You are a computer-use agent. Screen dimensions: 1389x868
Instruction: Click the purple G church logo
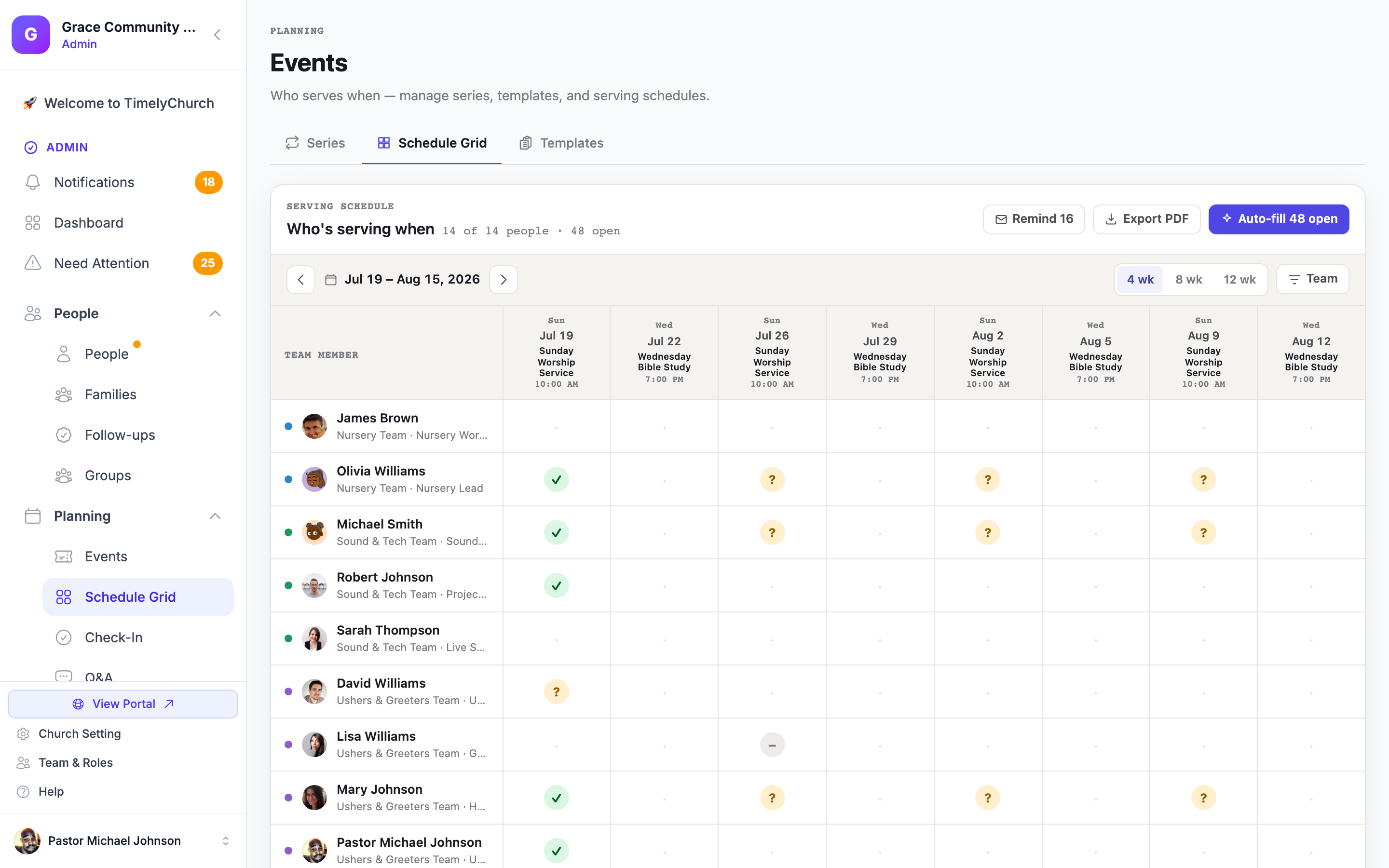[x=31, y=34]
